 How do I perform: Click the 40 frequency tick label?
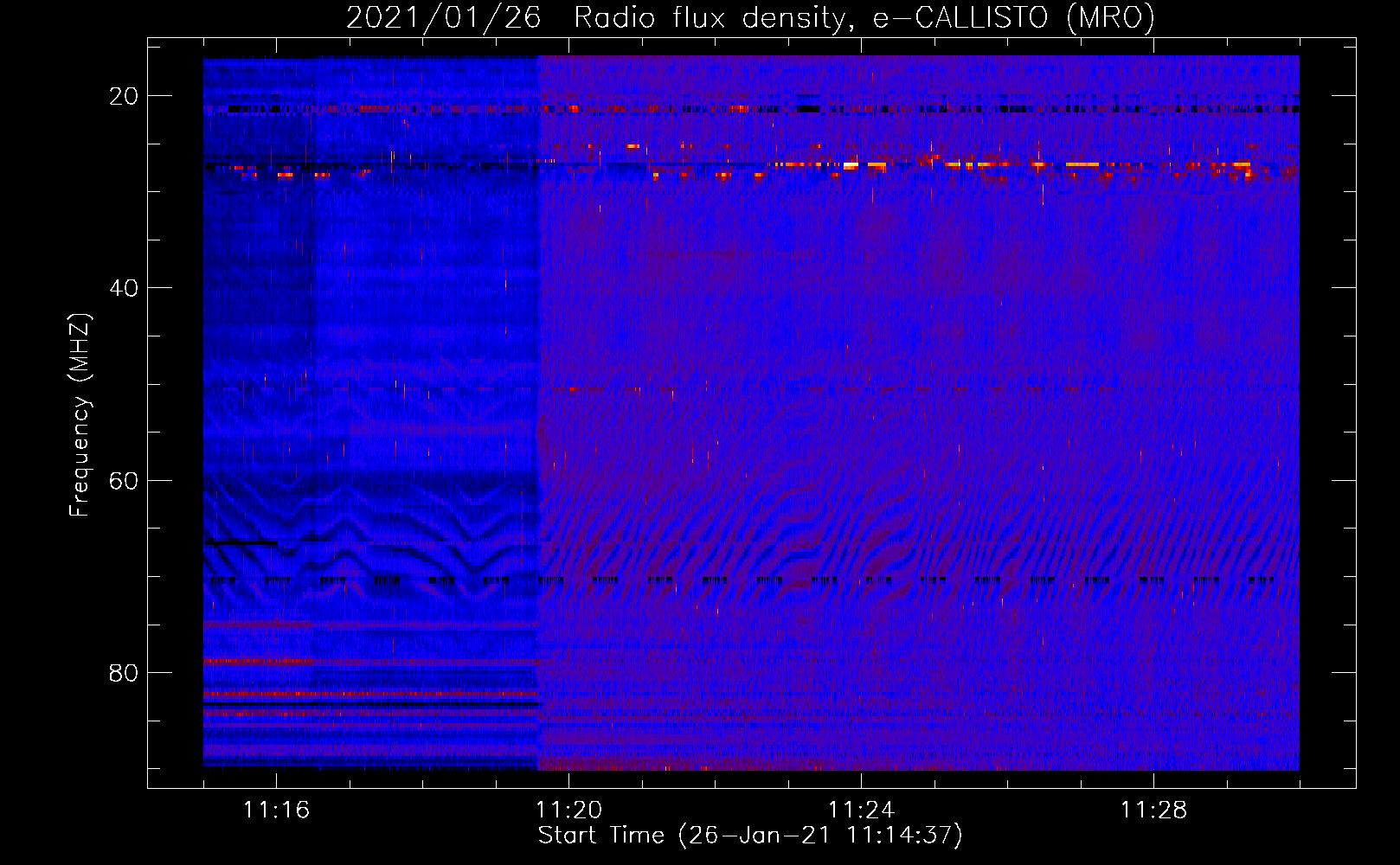coord(124,288)
